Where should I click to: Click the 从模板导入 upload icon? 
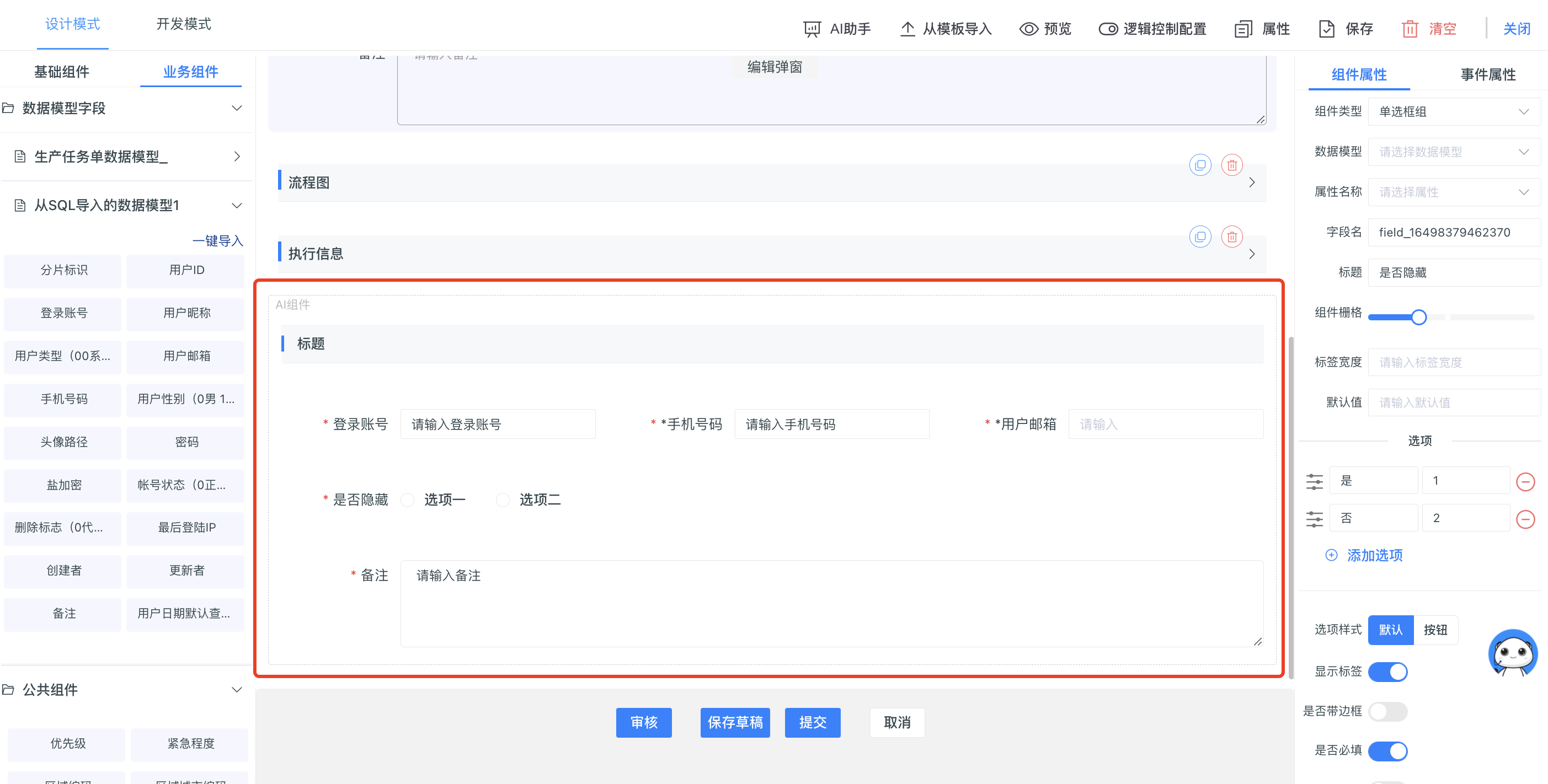(907, 28)
